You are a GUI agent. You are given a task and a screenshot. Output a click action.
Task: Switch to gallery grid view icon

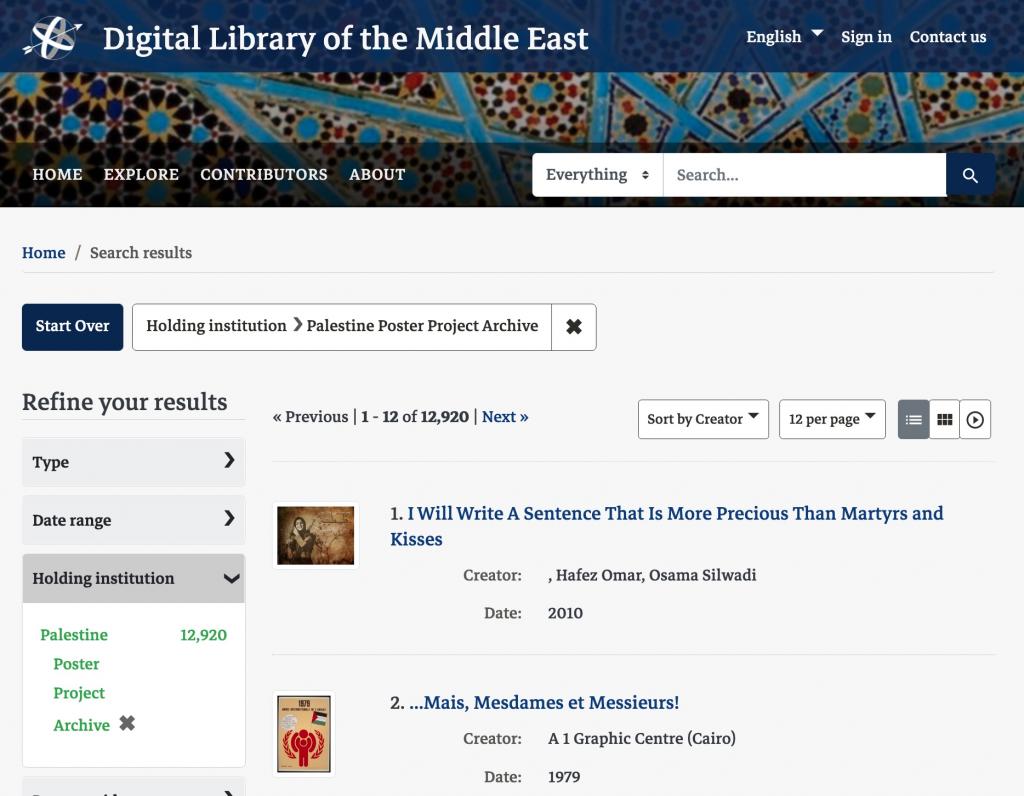pos(944,419)
